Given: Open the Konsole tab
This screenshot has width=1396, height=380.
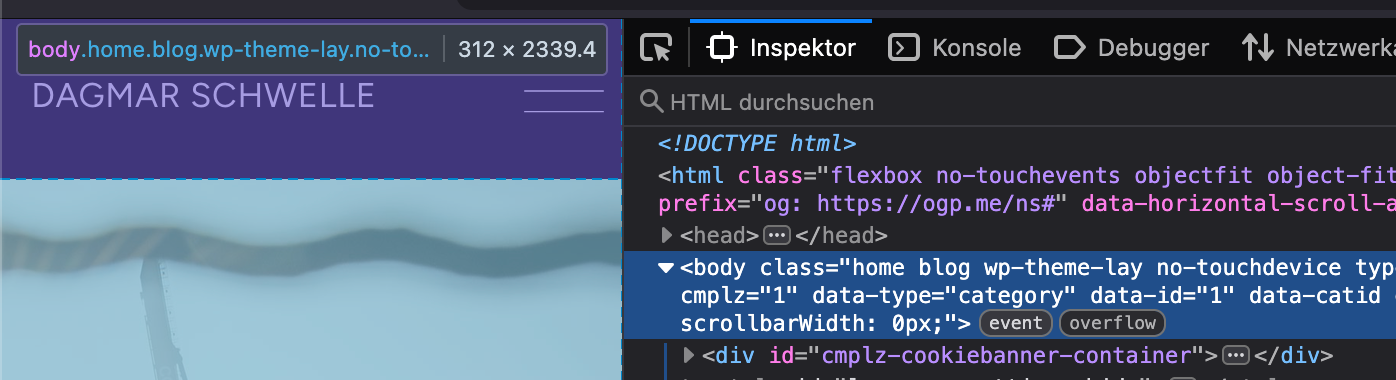Looking at the screenshot, I should tap(955, 47).
